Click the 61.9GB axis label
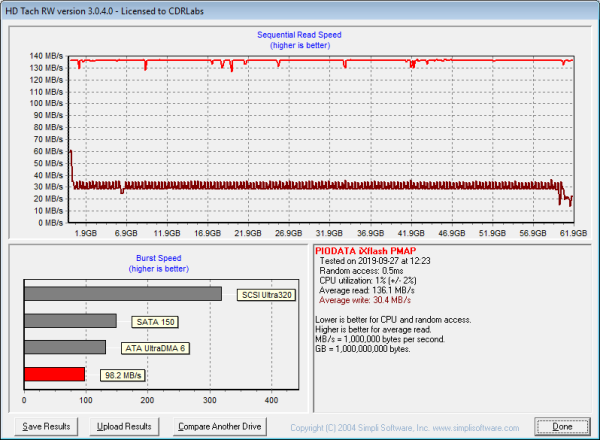The height and width of the screenshot is (440, 600). click(573, 233)
